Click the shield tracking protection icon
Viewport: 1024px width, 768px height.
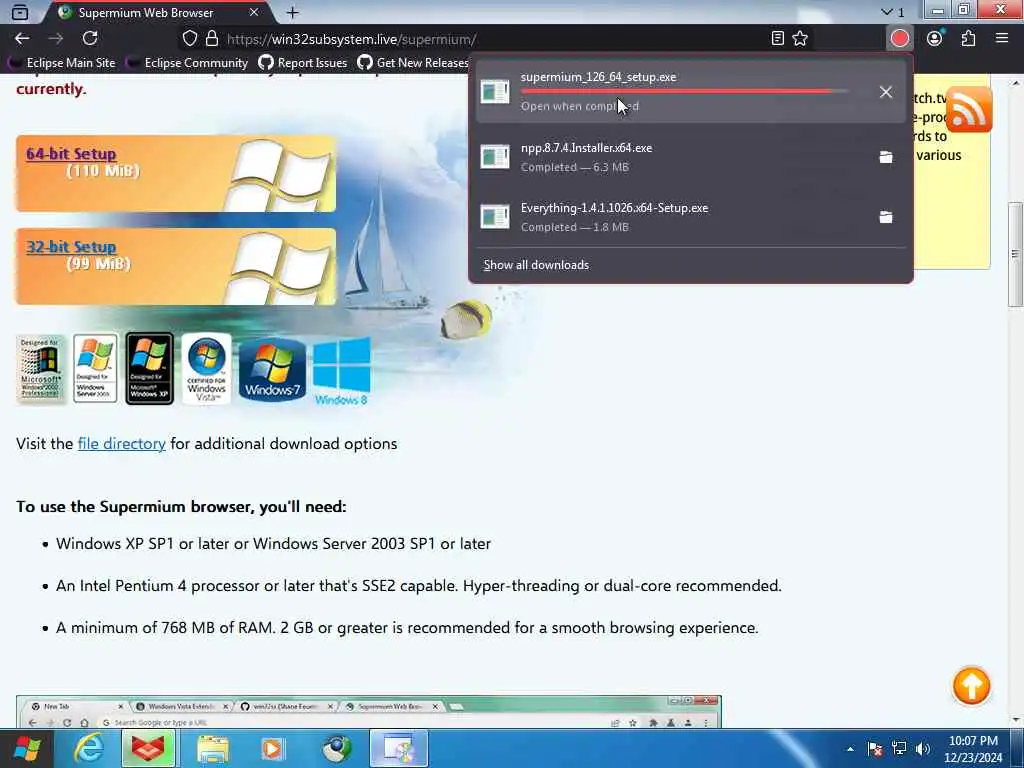(x=189, y=39)
